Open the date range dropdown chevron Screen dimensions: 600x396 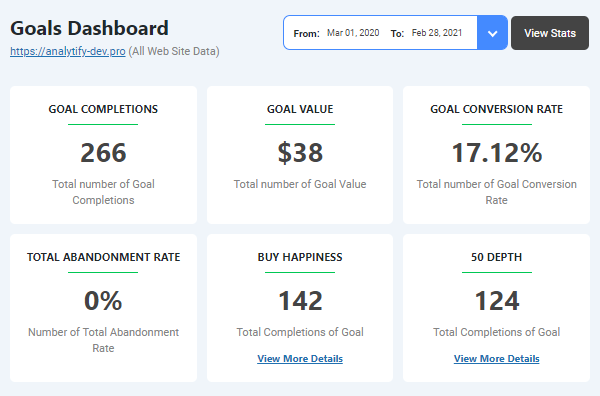pos(492,33)
